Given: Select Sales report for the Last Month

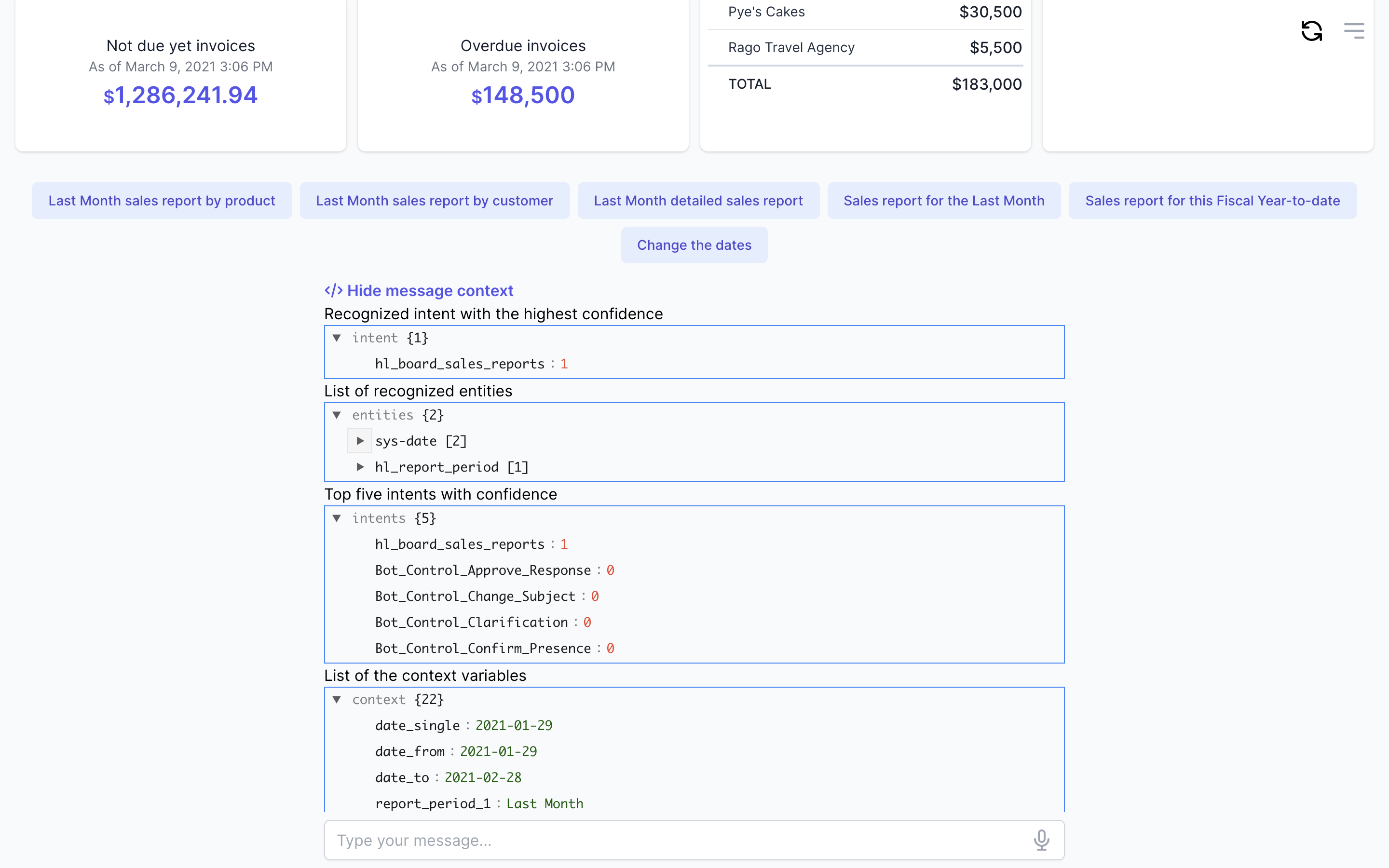Looking at the screenshot, I should pyautogui.click(x=943, y=200).
